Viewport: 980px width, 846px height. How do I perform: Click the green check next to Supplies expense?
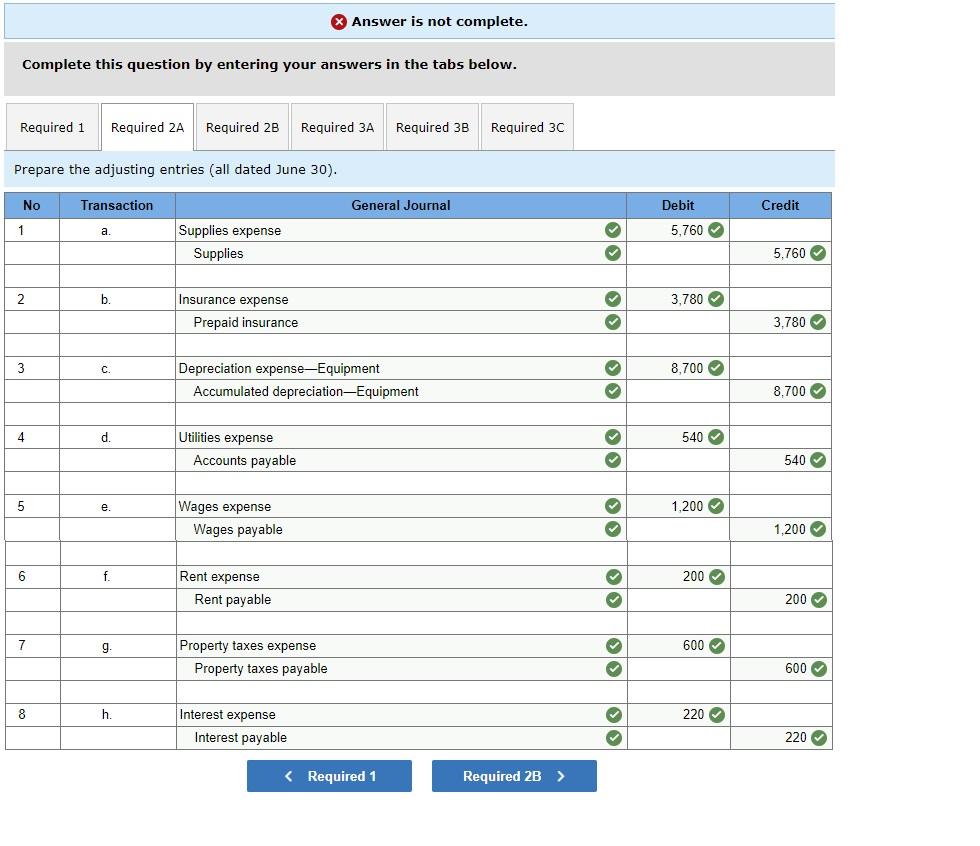pos(613,230)
